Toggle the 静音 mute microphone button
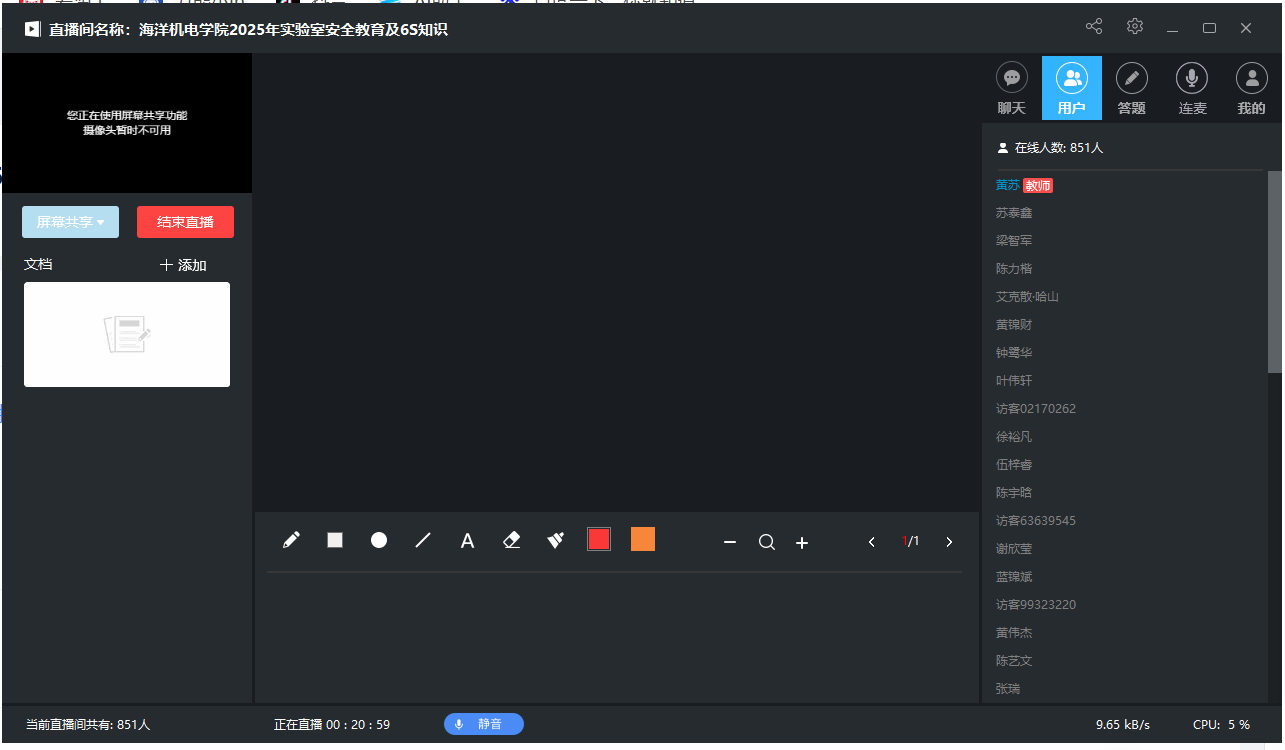The width and height of the screenshot is (1285, 750). tap(484, 724)
